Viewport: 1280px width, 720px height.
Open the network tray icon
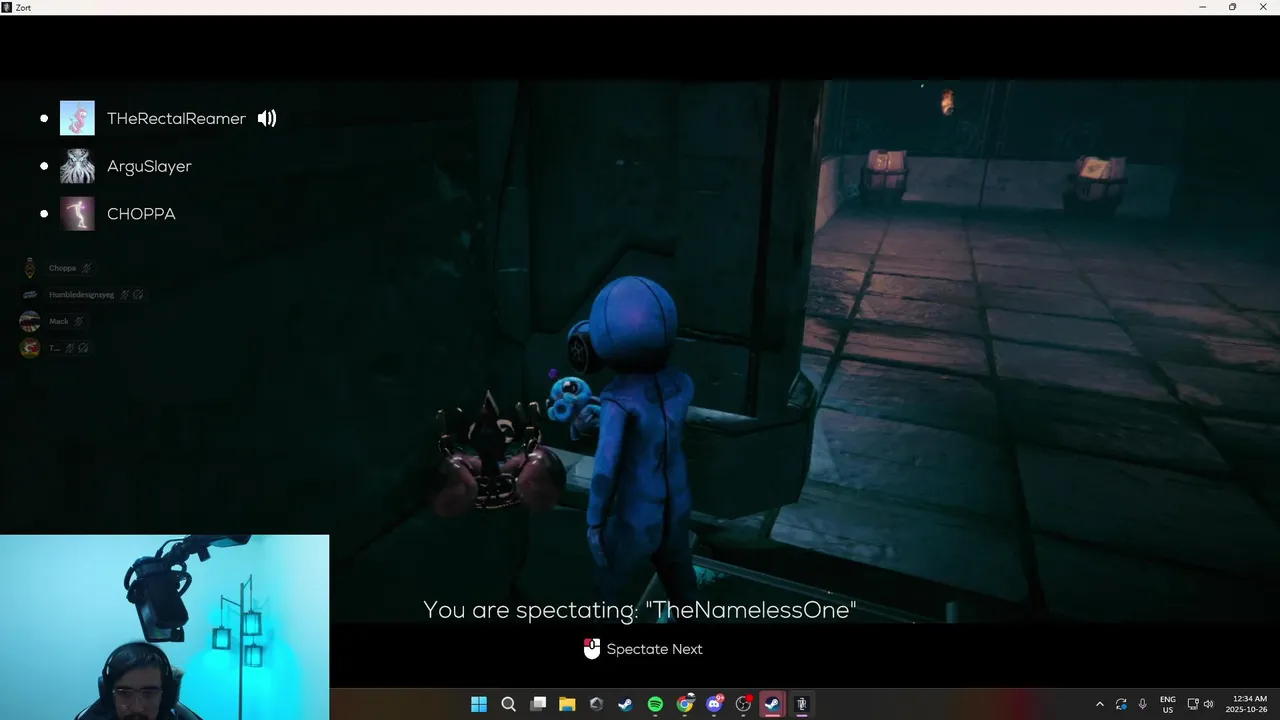(x=1193, y=704)
